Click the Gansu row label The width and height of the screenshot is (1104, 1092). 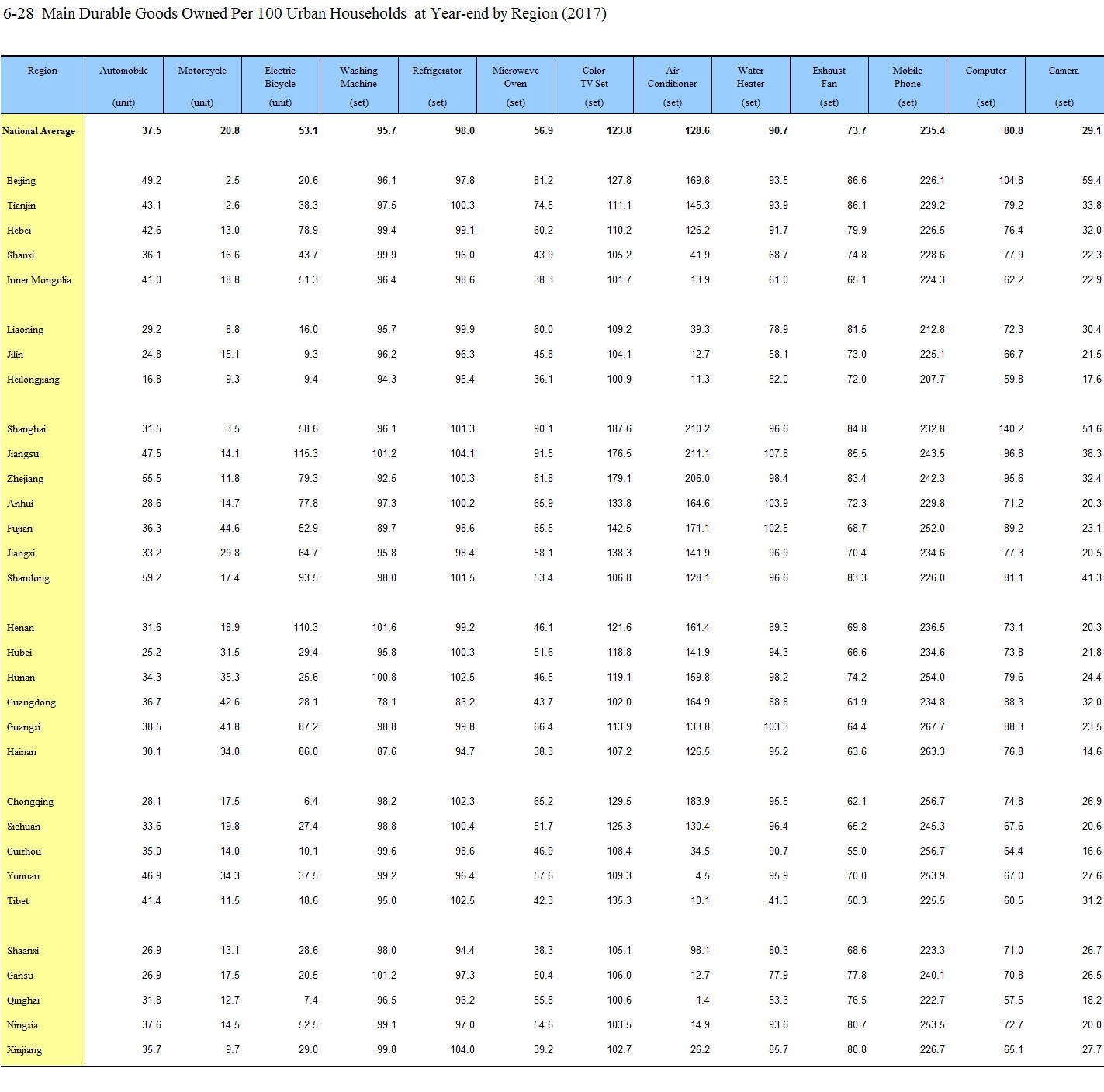click(20, 976)
